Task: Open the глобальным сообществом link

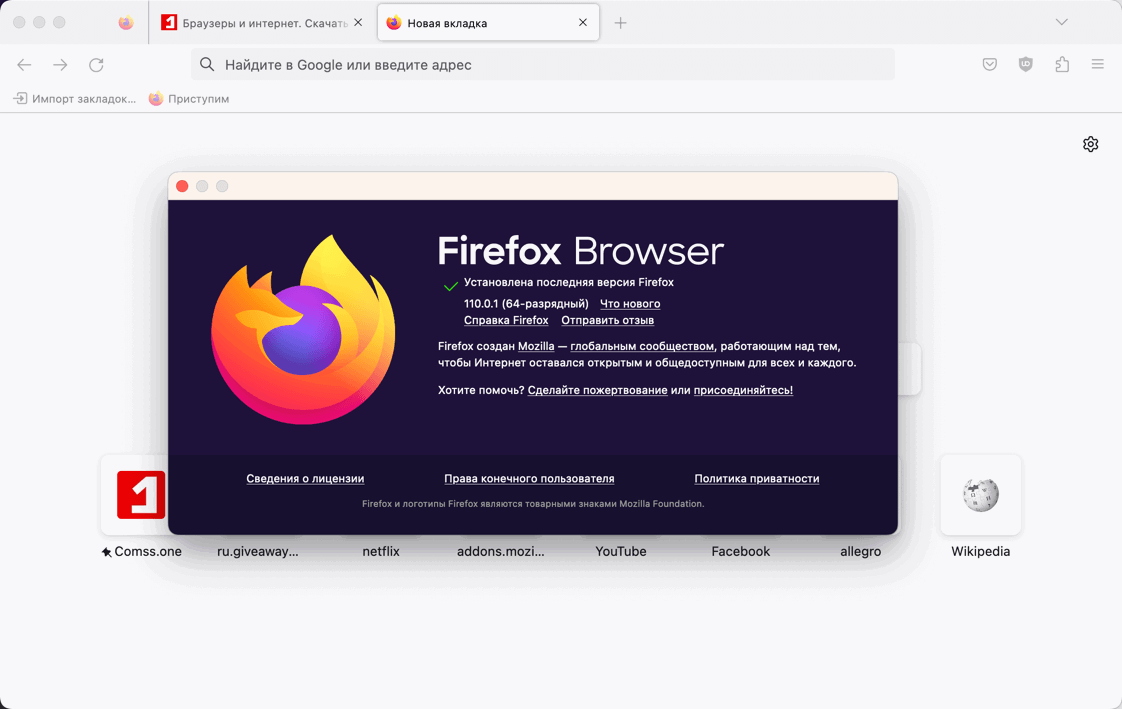Action: point(642,346)
